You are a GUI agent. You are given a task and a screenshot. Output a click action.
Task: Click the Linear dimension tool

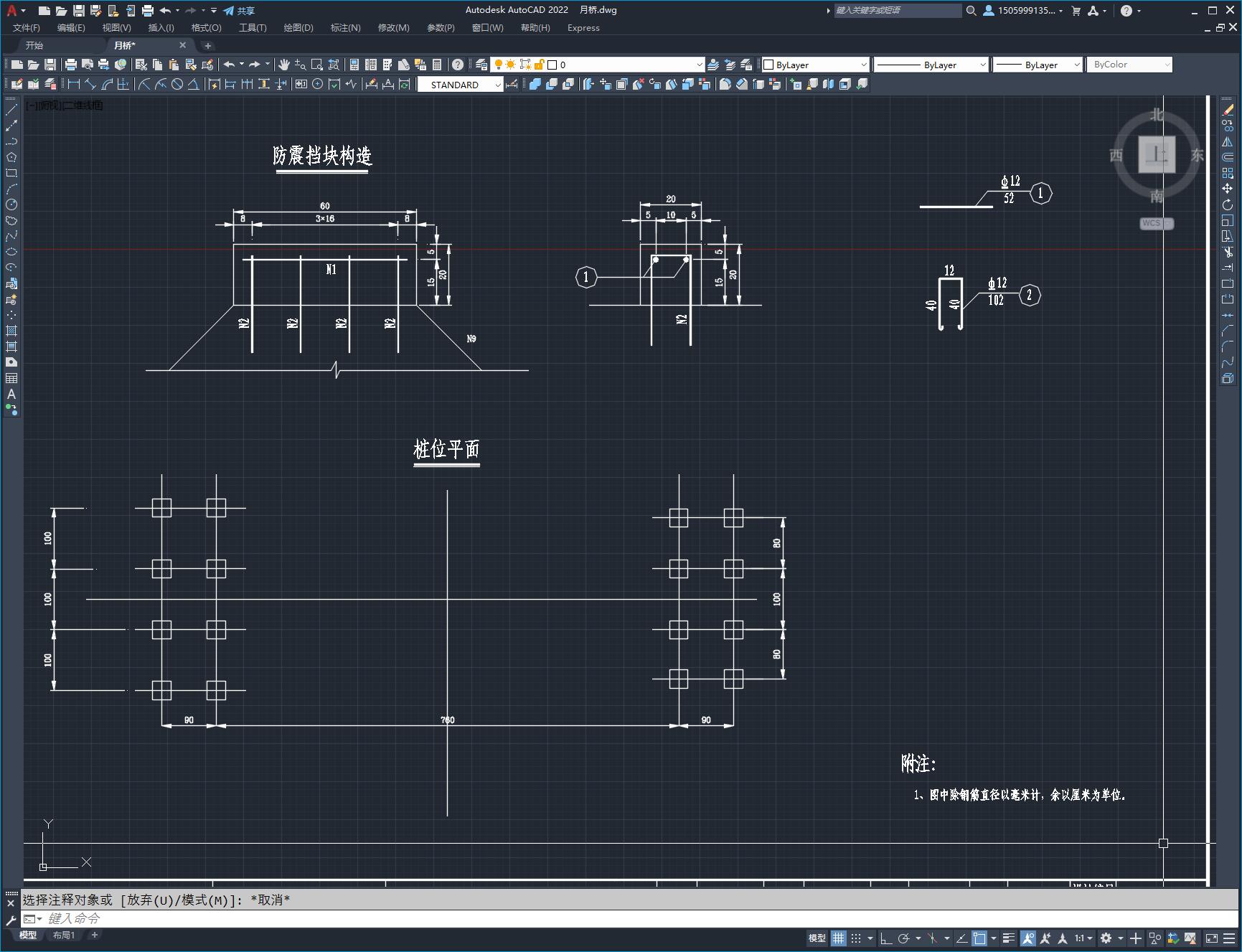point(74,84)
